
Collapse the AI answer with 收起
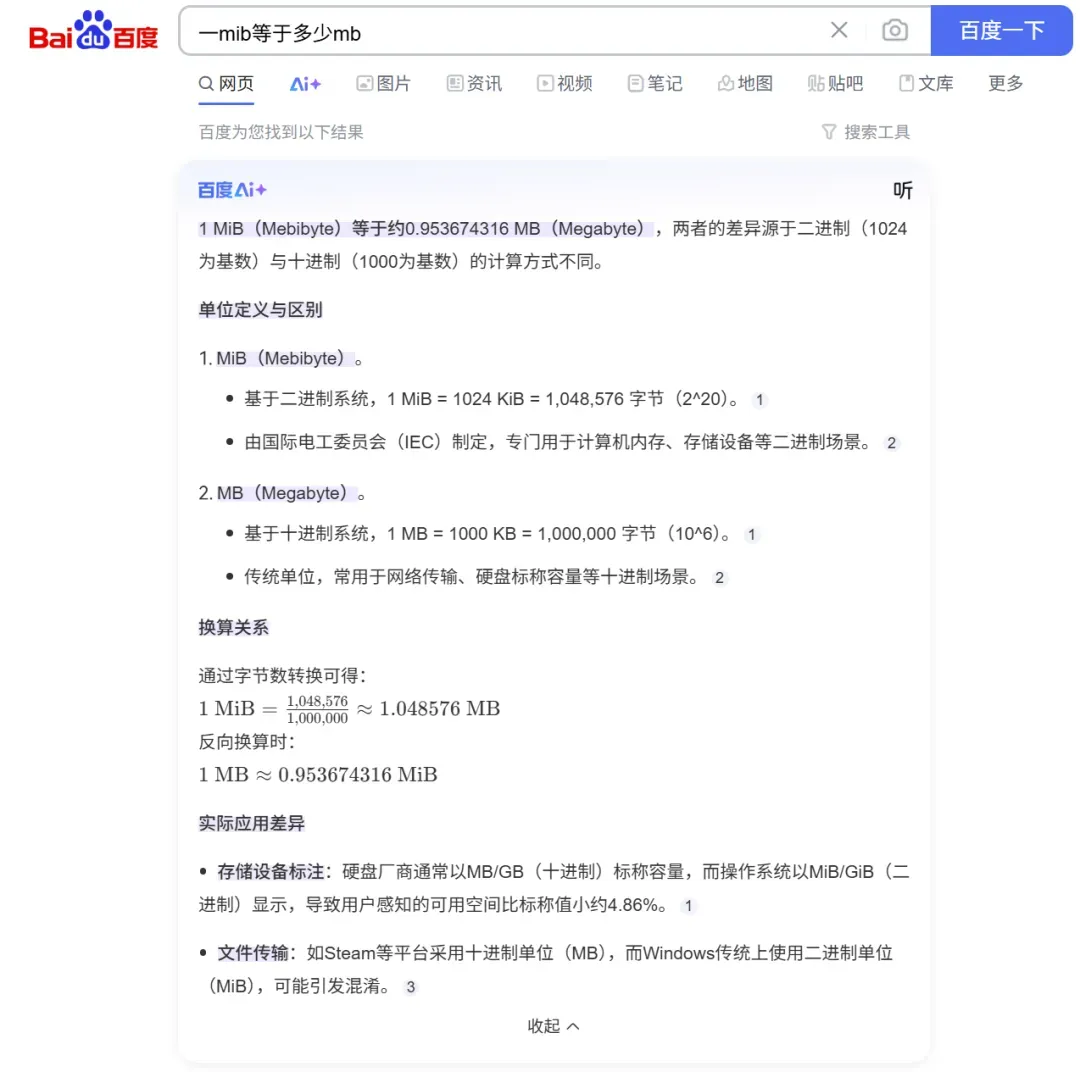553,1026
